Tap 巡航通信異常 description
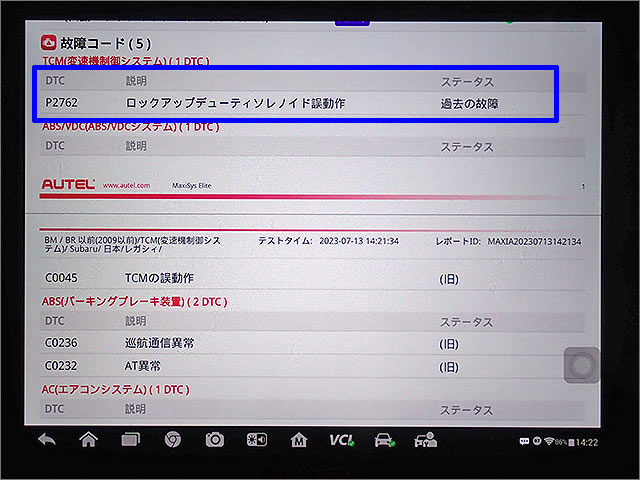 tap(159, 343)
